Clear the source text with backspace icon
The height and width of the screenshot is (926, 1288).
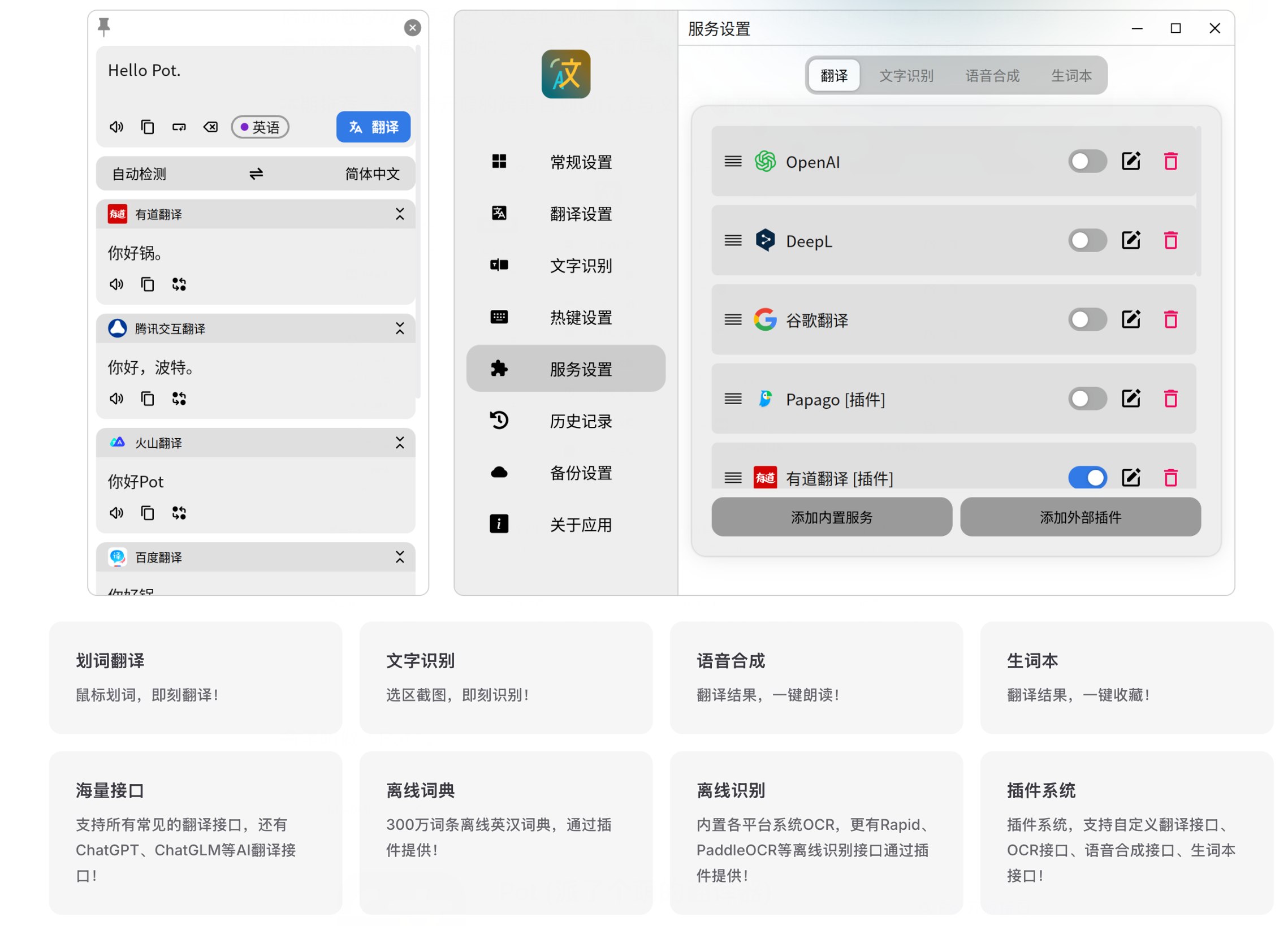pos(211,127)
